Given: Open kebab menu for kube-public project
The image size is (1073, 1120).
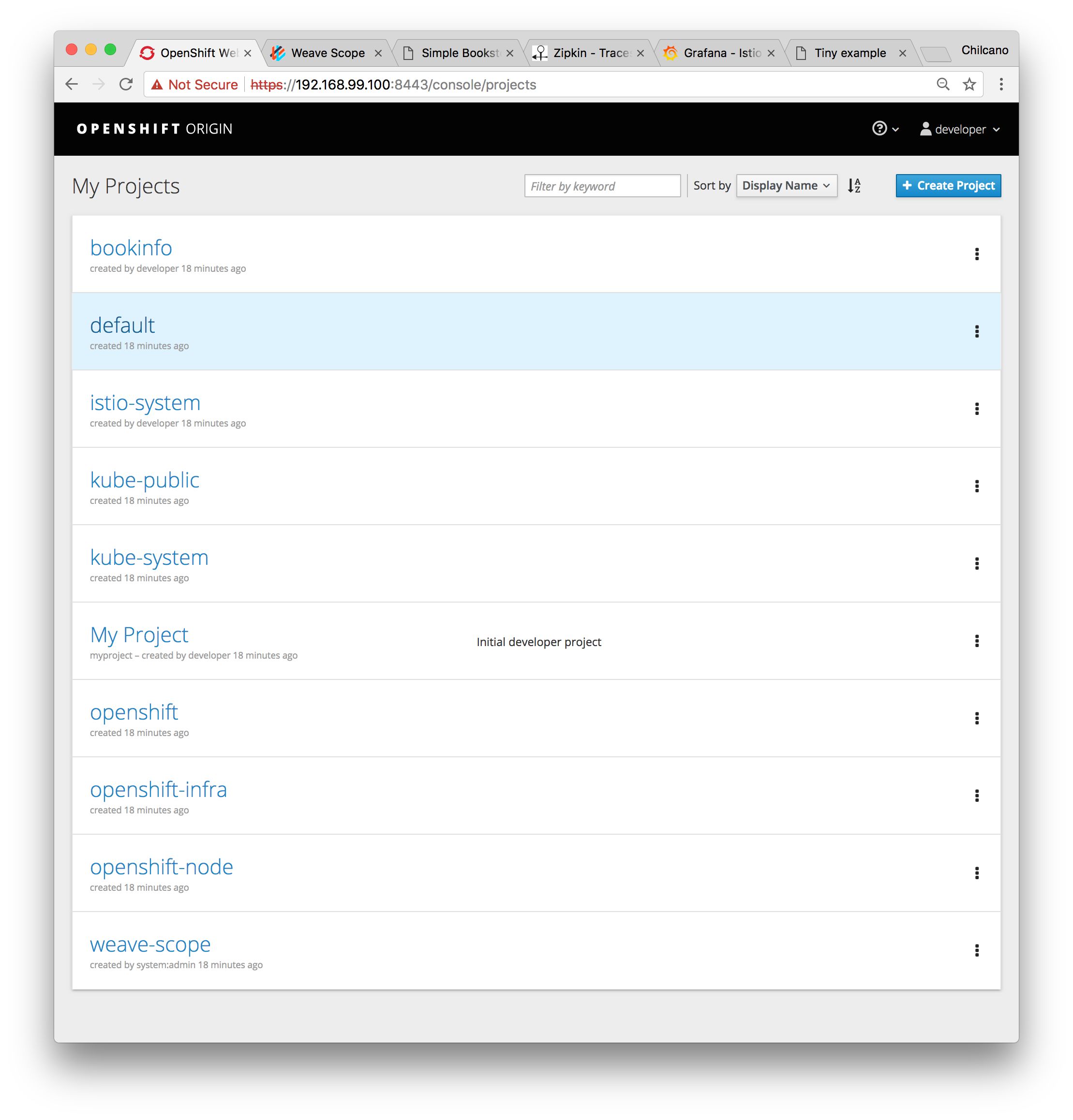Looking at the screenshot, I should tap(976, 486).
